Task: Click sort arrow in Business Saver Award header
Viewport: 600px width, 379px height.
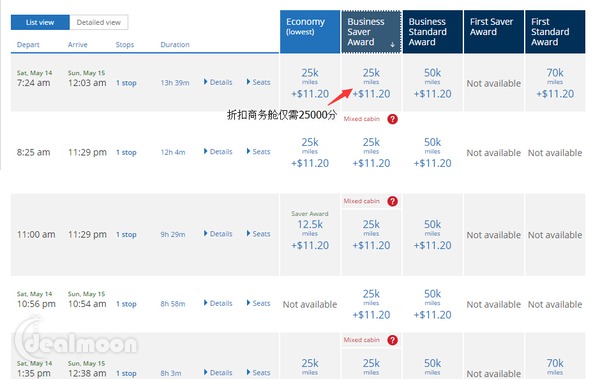Action: [392, 45]
